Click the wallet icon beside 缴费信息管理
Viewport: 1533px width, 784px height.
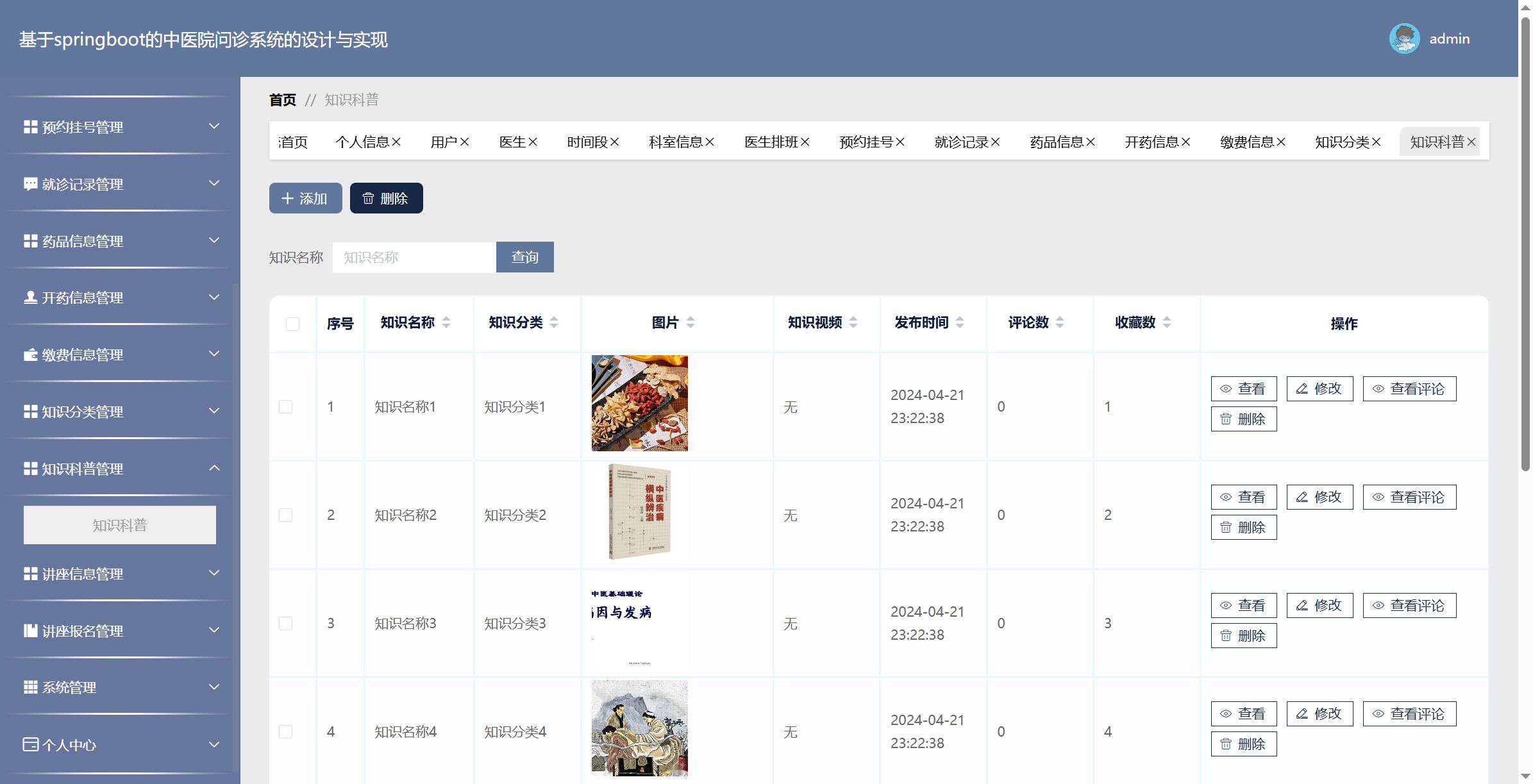(30, 354)
